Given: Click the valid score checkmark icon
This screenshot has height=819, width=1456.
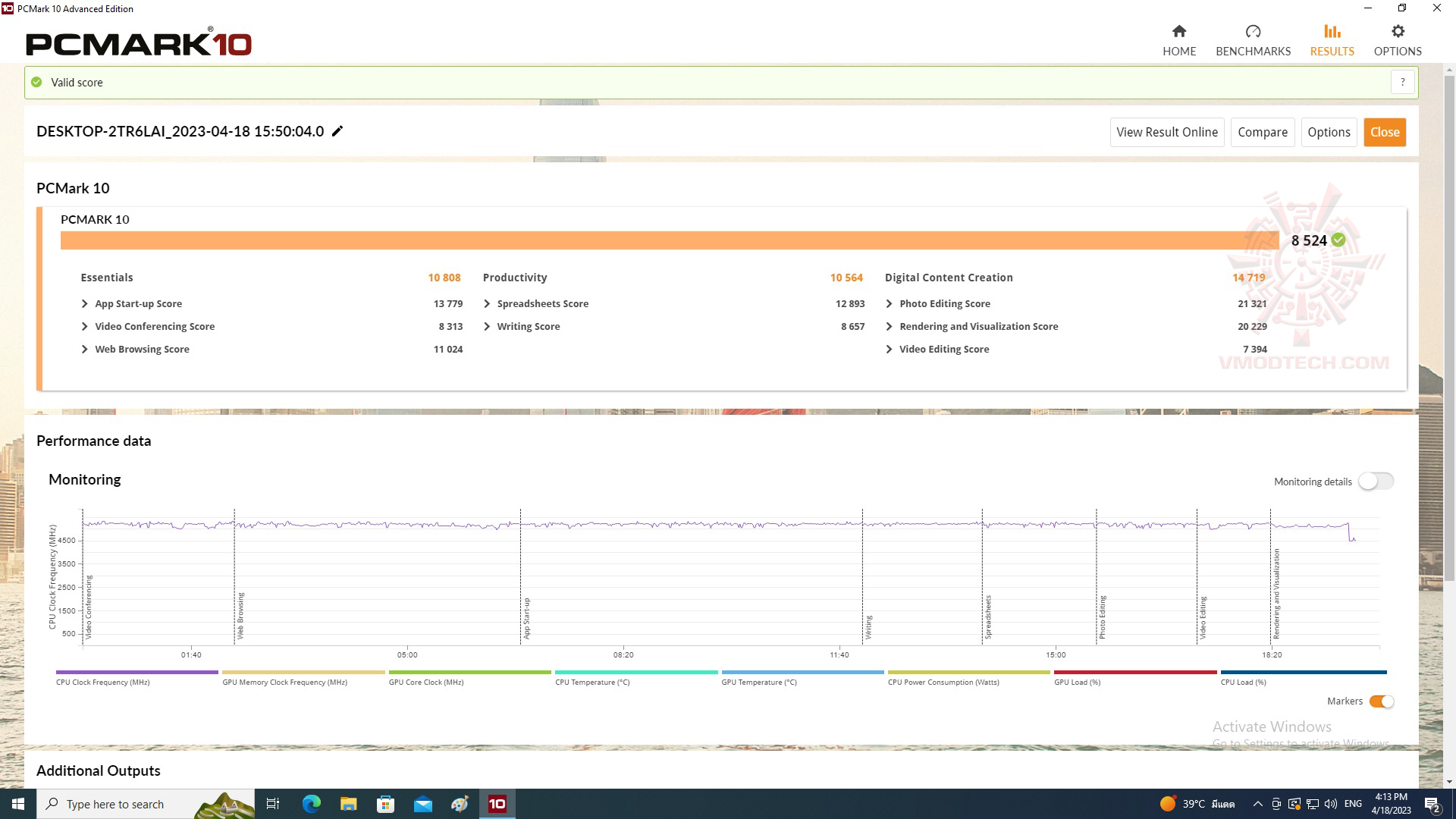Looking at the screenshot, I should point(36,82).
